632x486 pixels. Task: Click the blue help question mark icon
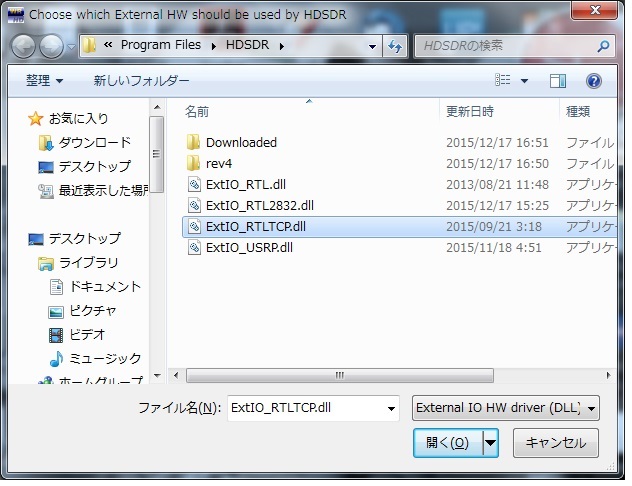click(x=594, y=81)
